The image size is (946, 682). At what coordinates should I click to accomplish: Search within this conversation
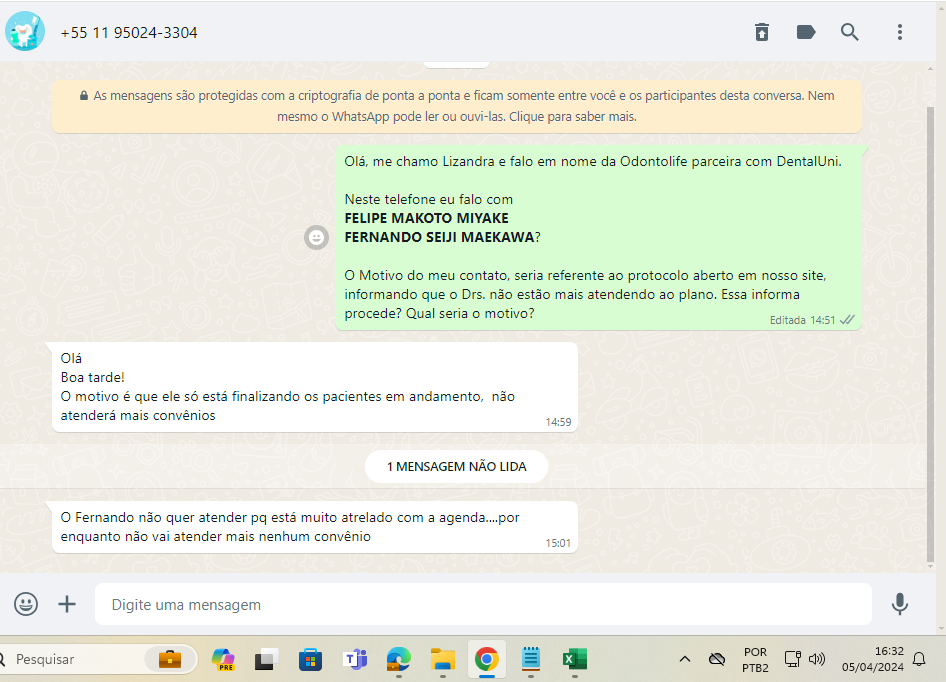coord(850,32)
